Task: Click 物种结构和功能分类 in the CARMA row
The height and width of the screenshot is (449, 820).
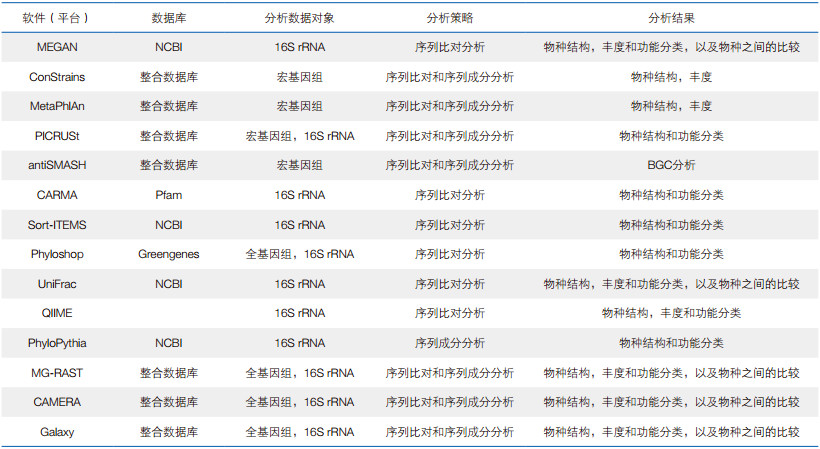Action: [x=671, y=195]
